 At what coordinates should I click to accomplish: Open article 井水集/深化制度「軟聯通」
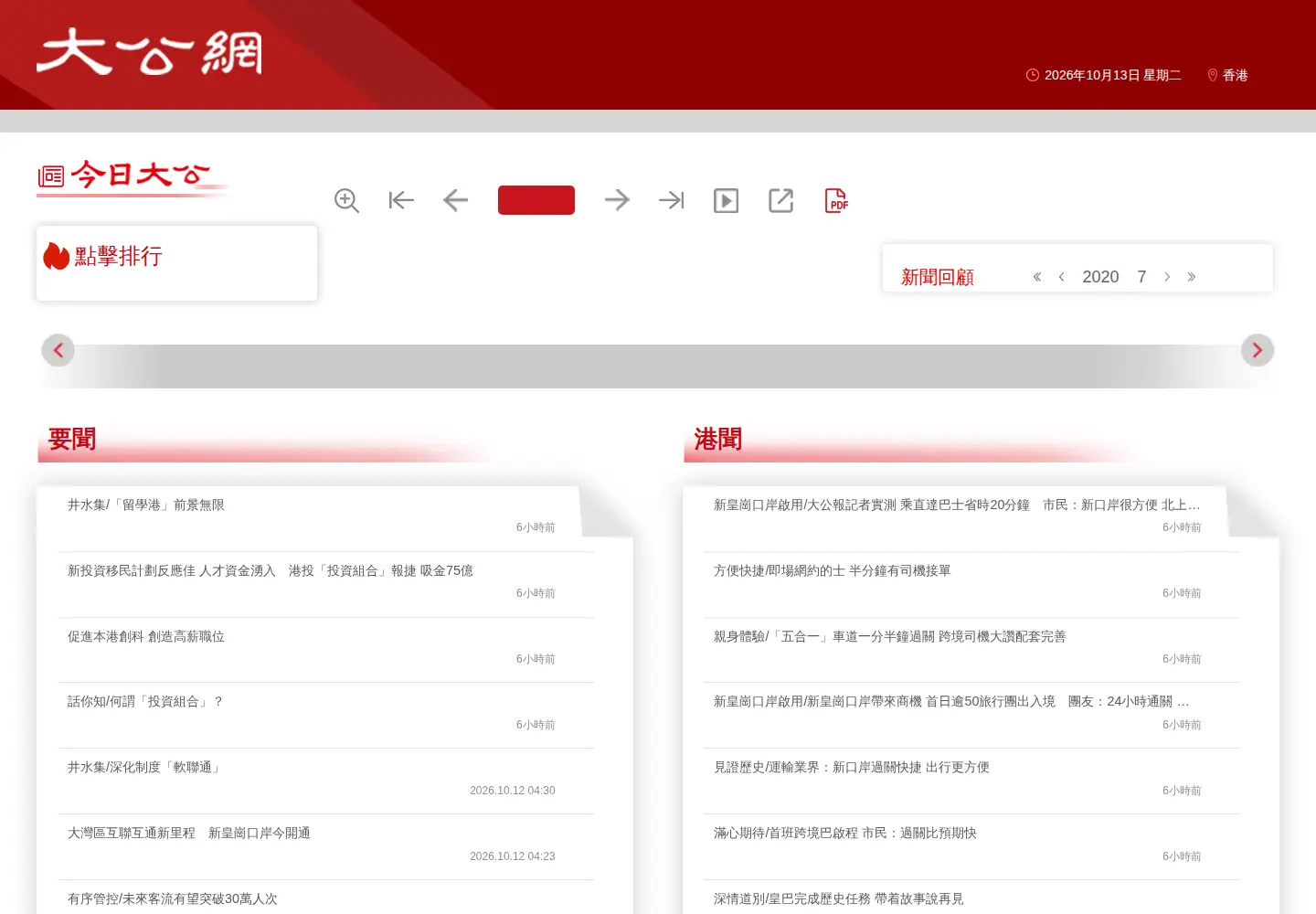click(146, 767)
